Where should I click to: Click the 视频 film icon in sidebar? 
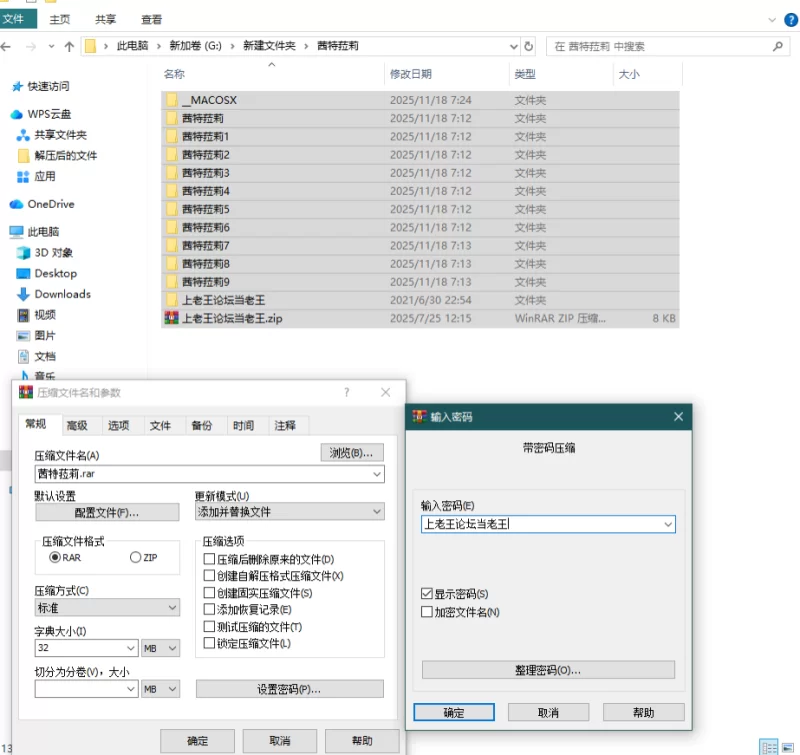tap(23, 315)
